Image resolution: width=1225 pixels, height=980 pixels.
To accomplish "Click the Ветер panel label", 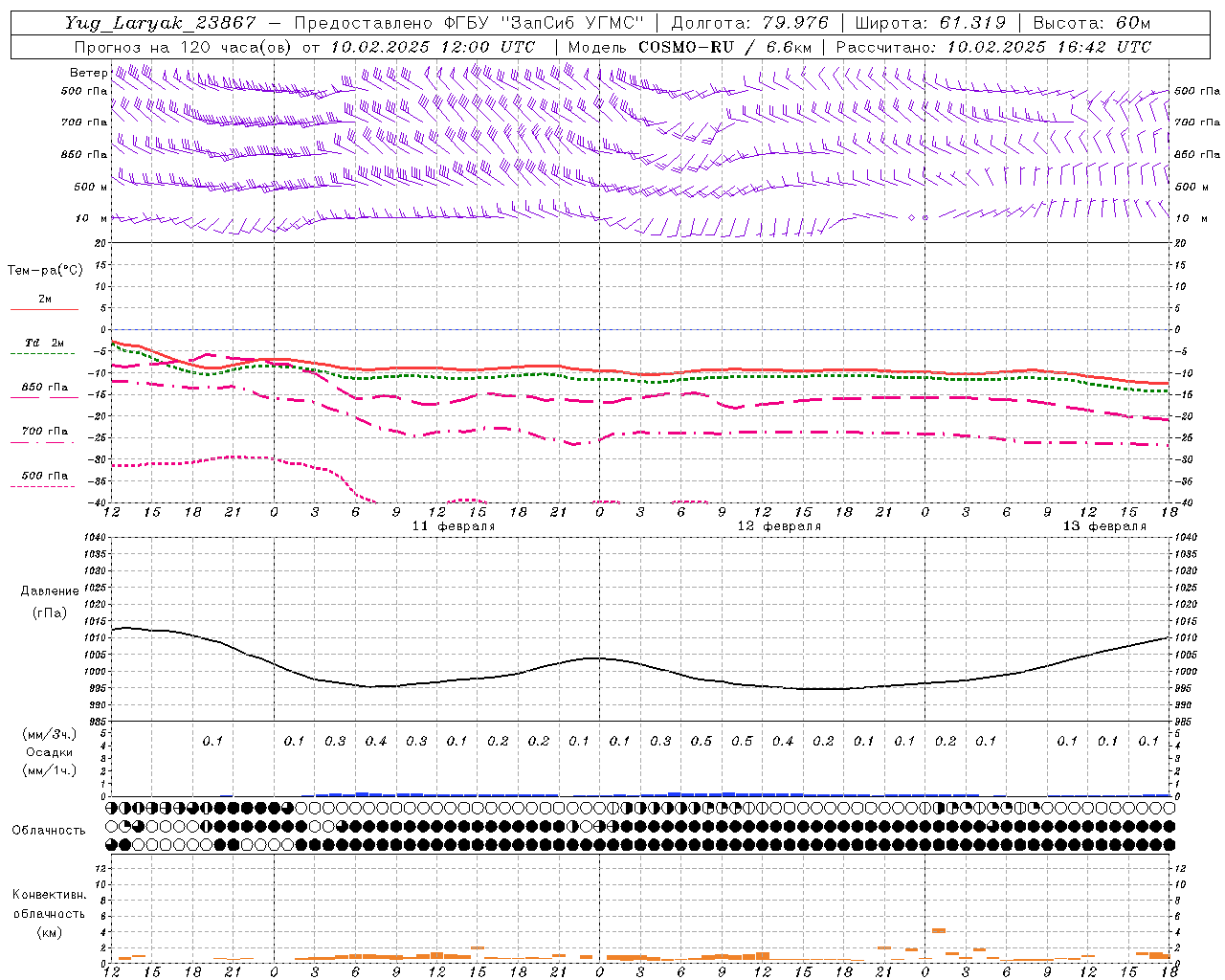I will tap(88, 73).
